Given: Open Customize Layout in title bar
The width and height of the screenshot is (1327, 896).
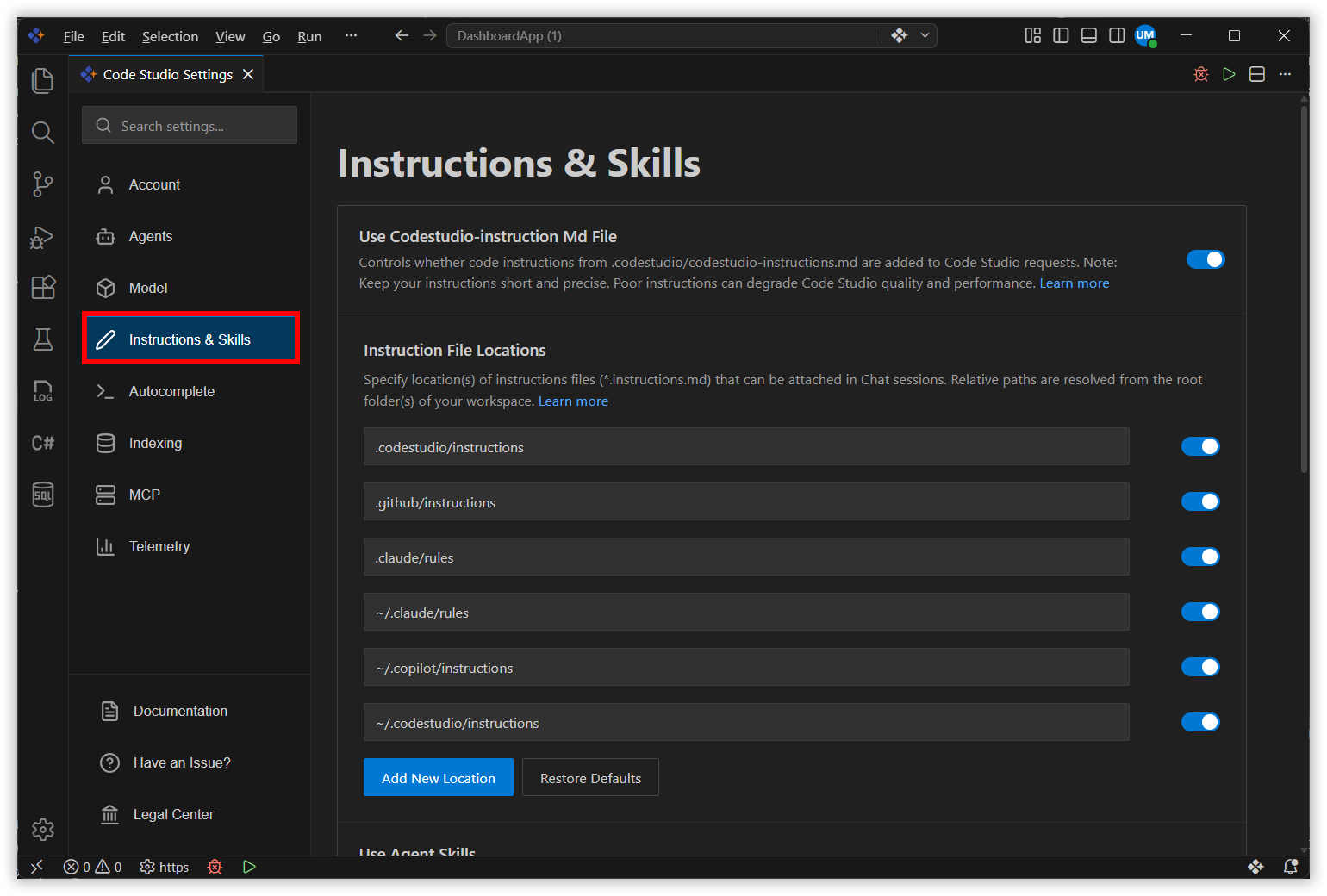Looking at the screenshot, I should pyautogui.click(x=1032, y=35).
